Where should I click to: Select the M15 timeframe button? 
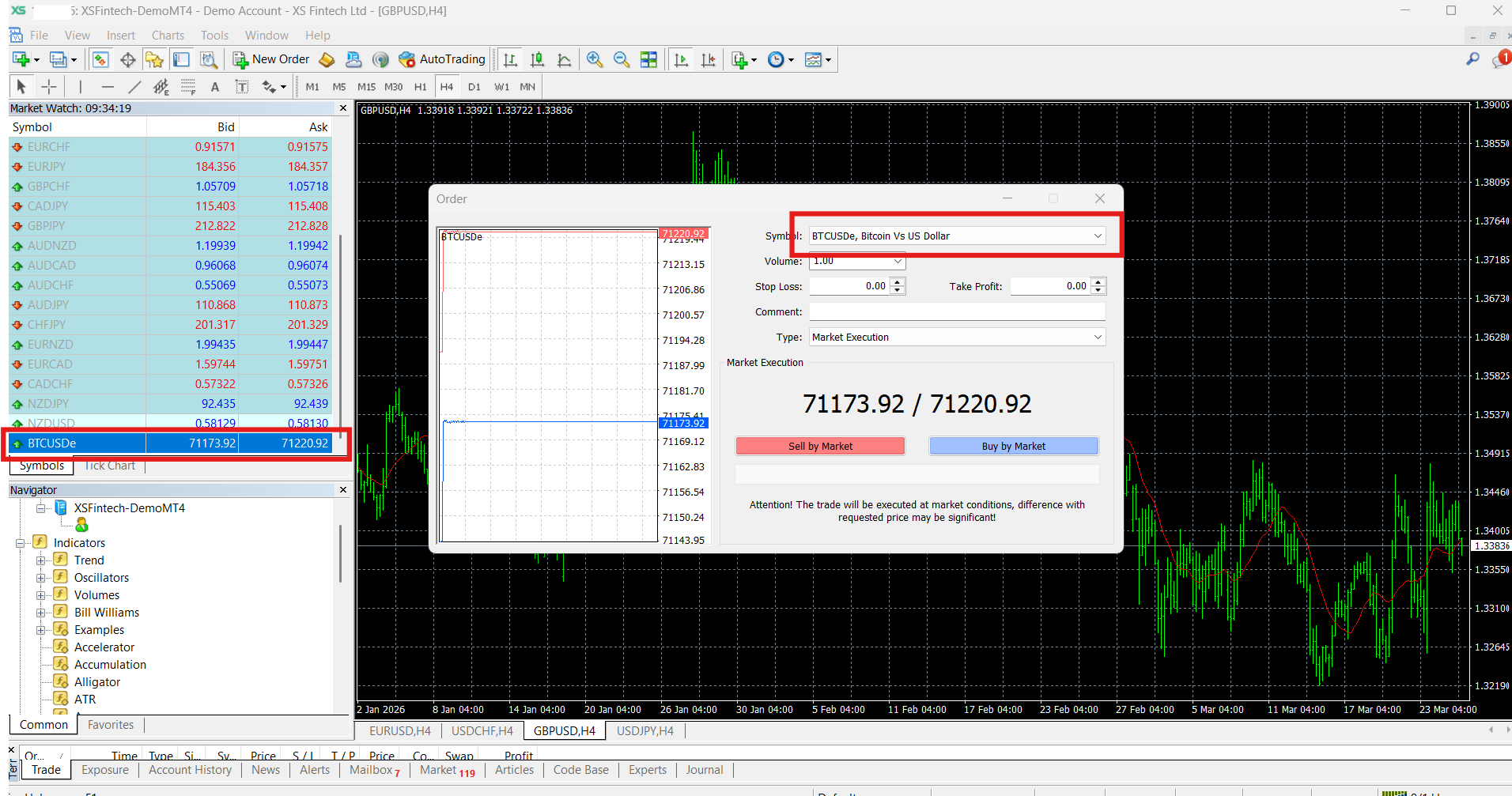coord(366,87)
